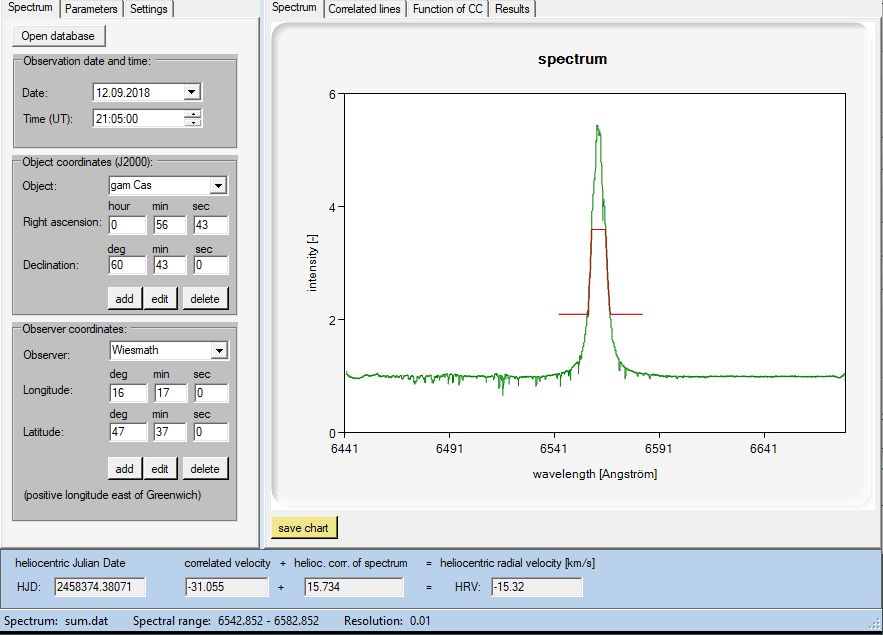
Task: Edit the object coordinates entry
Action: coord(160,299)
